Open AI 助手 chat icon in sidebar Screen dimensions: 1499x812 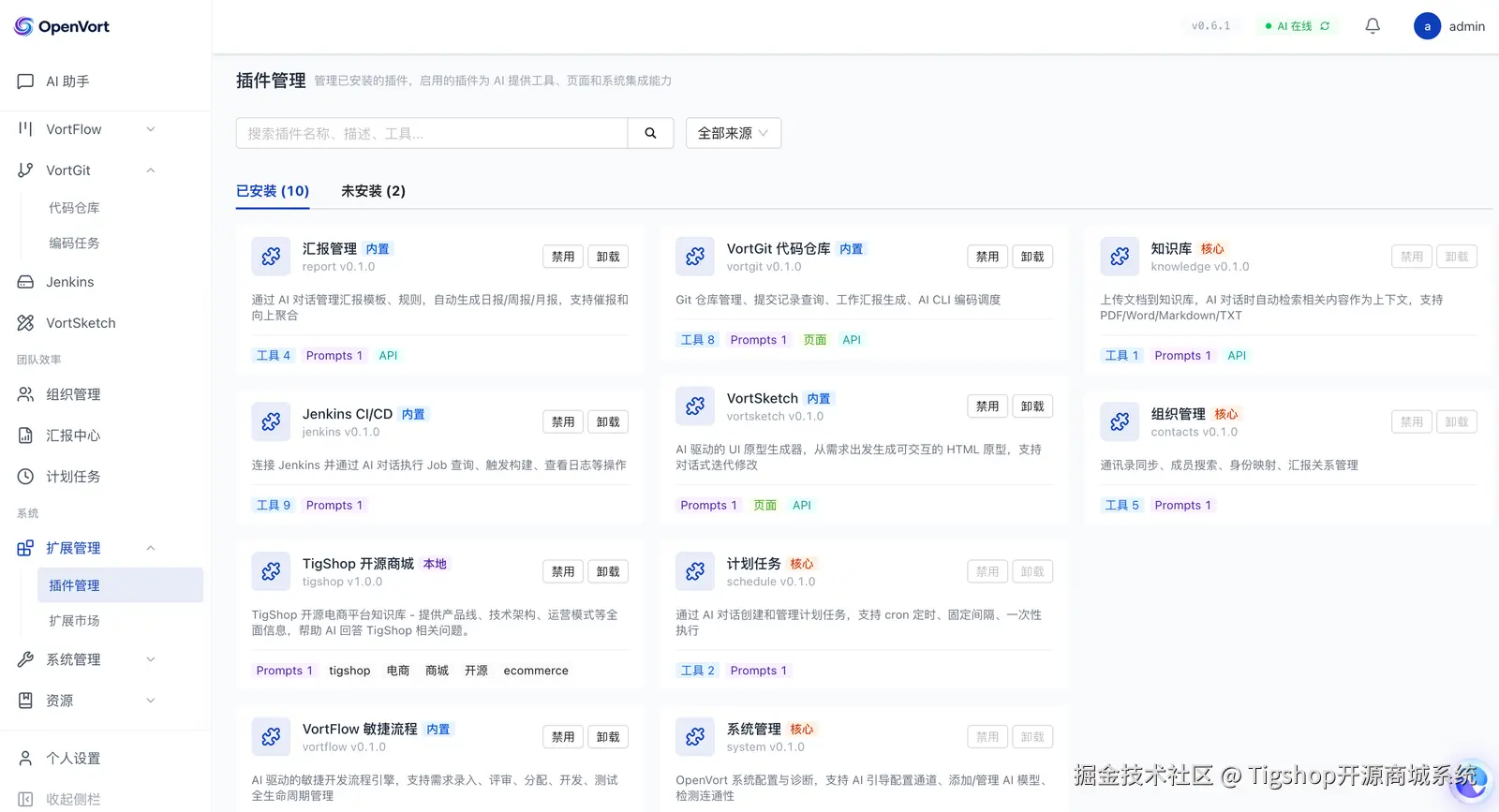(25, 81)
